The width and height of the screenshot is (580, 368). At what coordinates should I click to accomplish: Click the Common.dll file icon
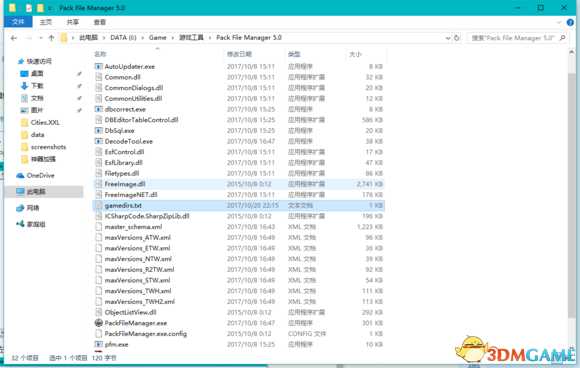(x=98, y=77)
